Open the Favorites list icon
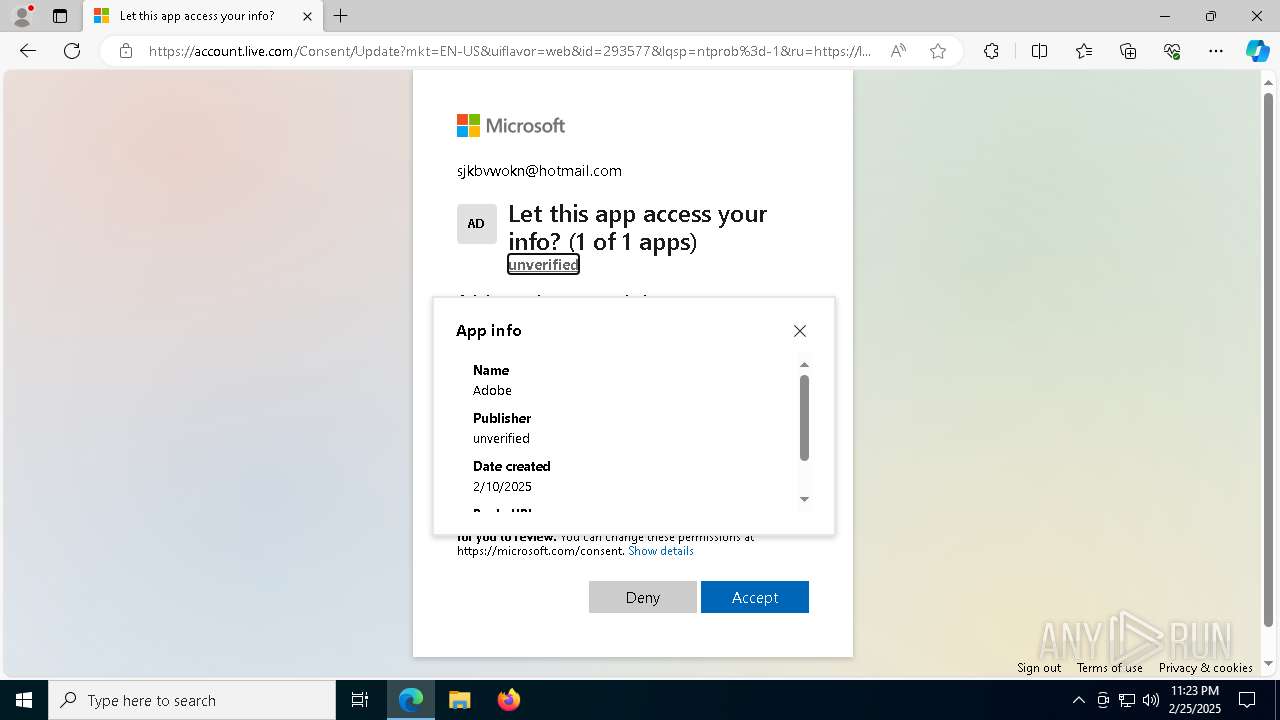1280x720 pixels. click(x=1084, y=51)
